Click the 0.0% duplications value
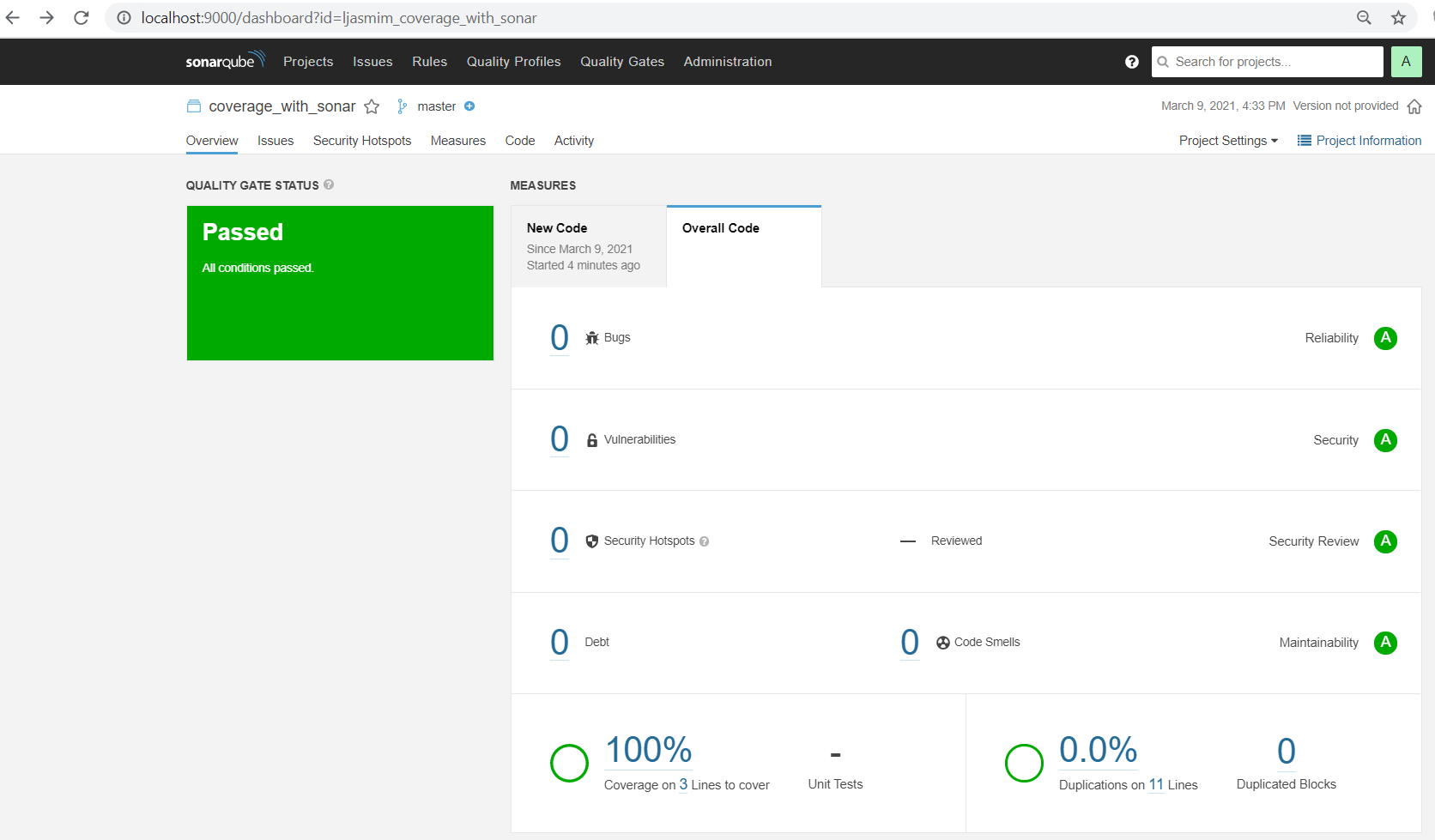The height and width of the screenshot is (840, 1435). [x=1099, y=750]
